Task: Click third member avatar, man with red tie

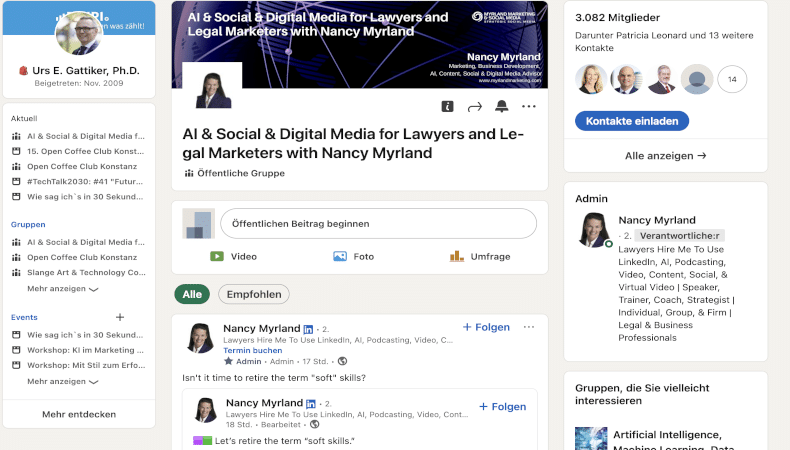Action: pos(662,79)
